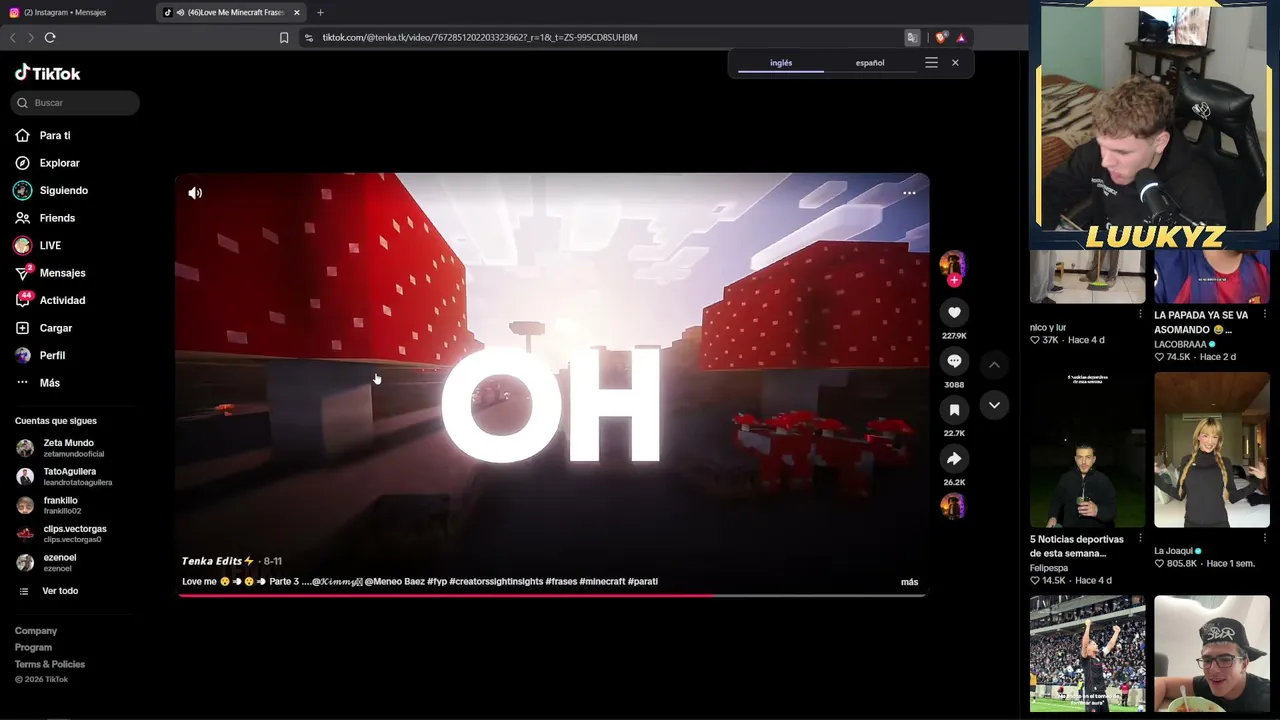1280x720 pixels.
Task: Open the spinning sound disc icon
Action: 953,506
